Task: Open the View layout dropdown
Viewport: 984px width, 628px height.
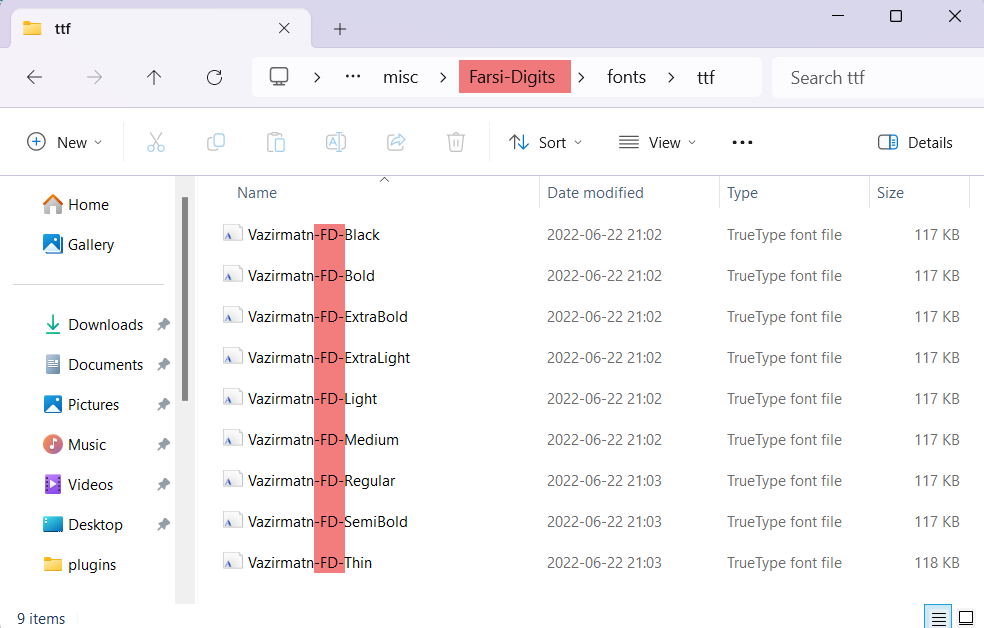Action: (x=657, y=142)
